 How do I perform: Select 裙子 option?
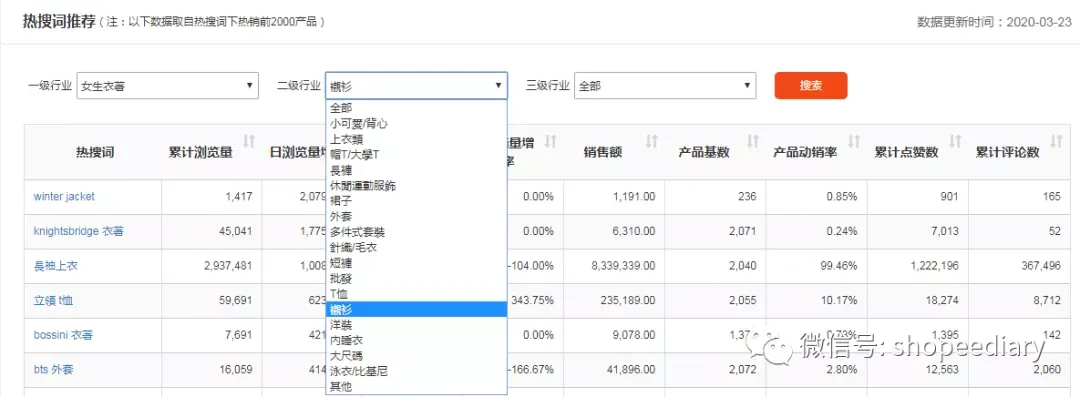coord(416,201)
